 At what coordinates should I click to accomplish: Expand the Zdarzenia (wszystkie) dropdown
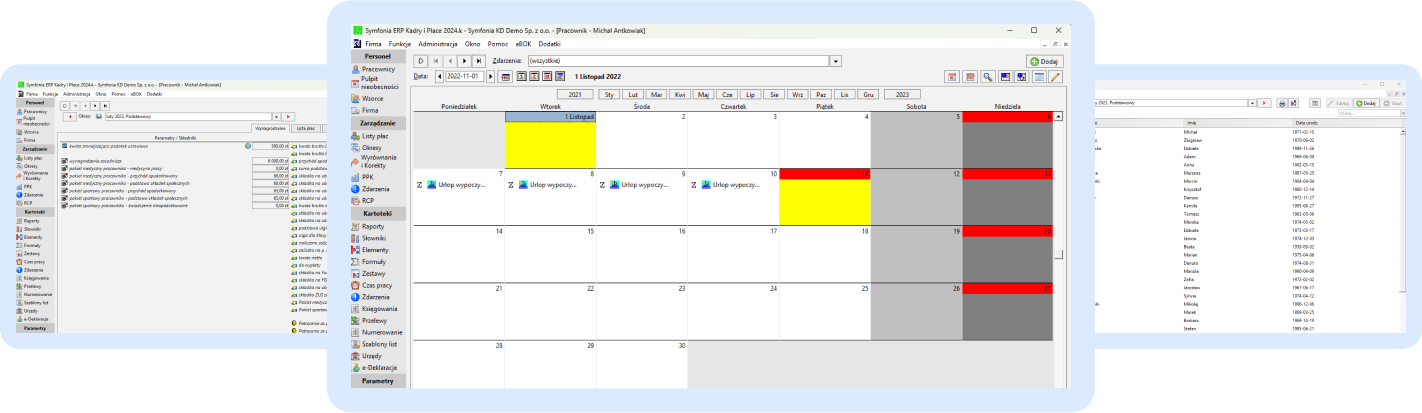[x=835, y=61]
